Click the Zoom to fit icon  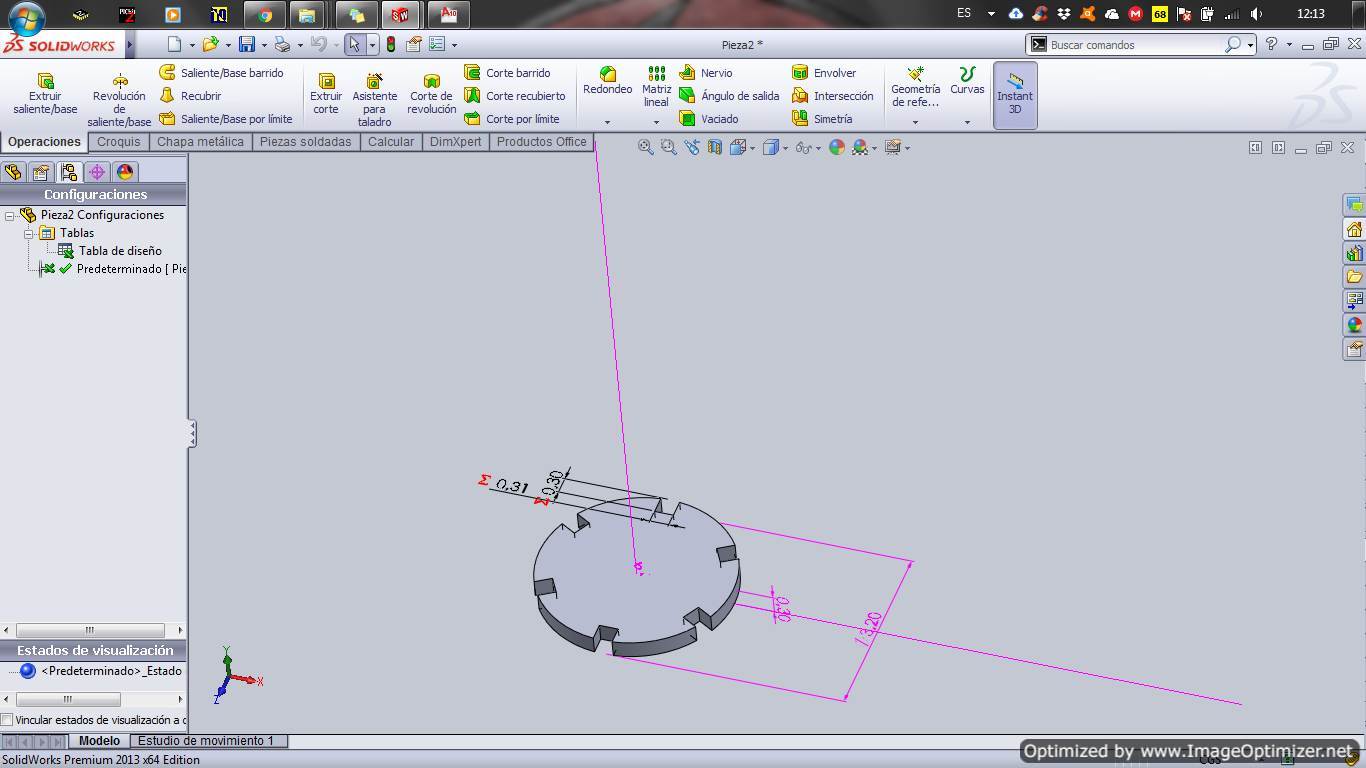pyautogui.click(x=646, y=147)
